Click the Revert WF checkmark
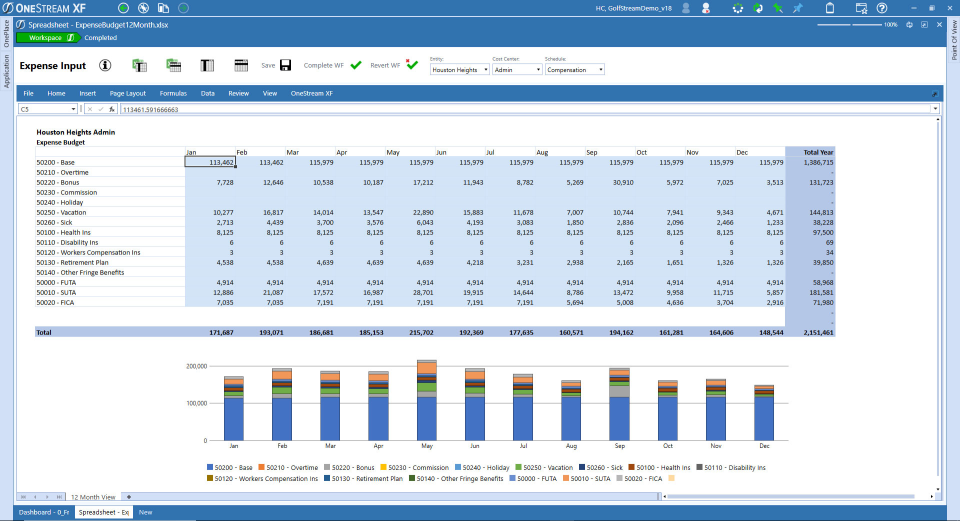Screen dimensions: 960x521 [x=412, y=65]
